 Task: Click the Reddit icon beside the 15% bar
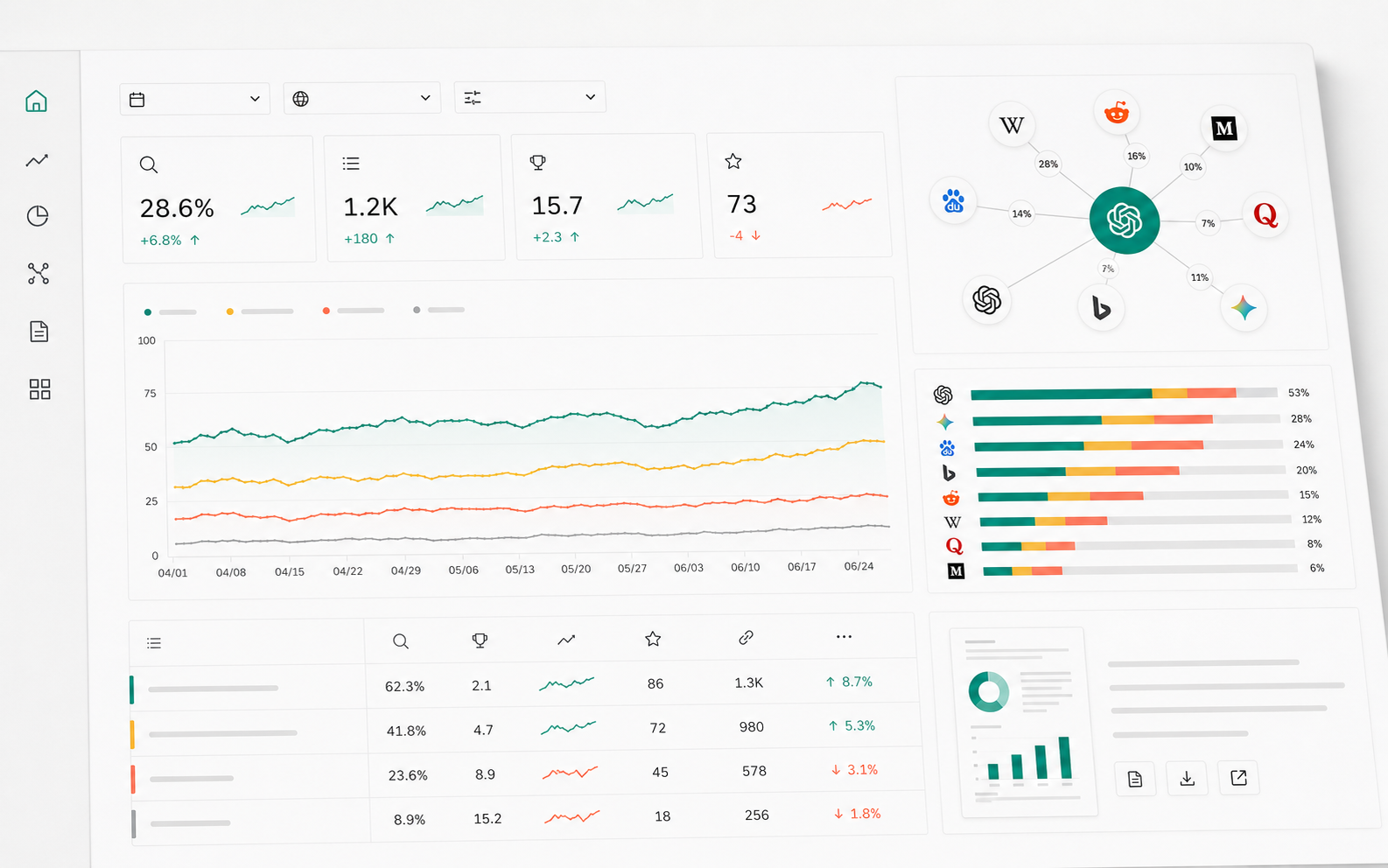click(x=950, y=498)
